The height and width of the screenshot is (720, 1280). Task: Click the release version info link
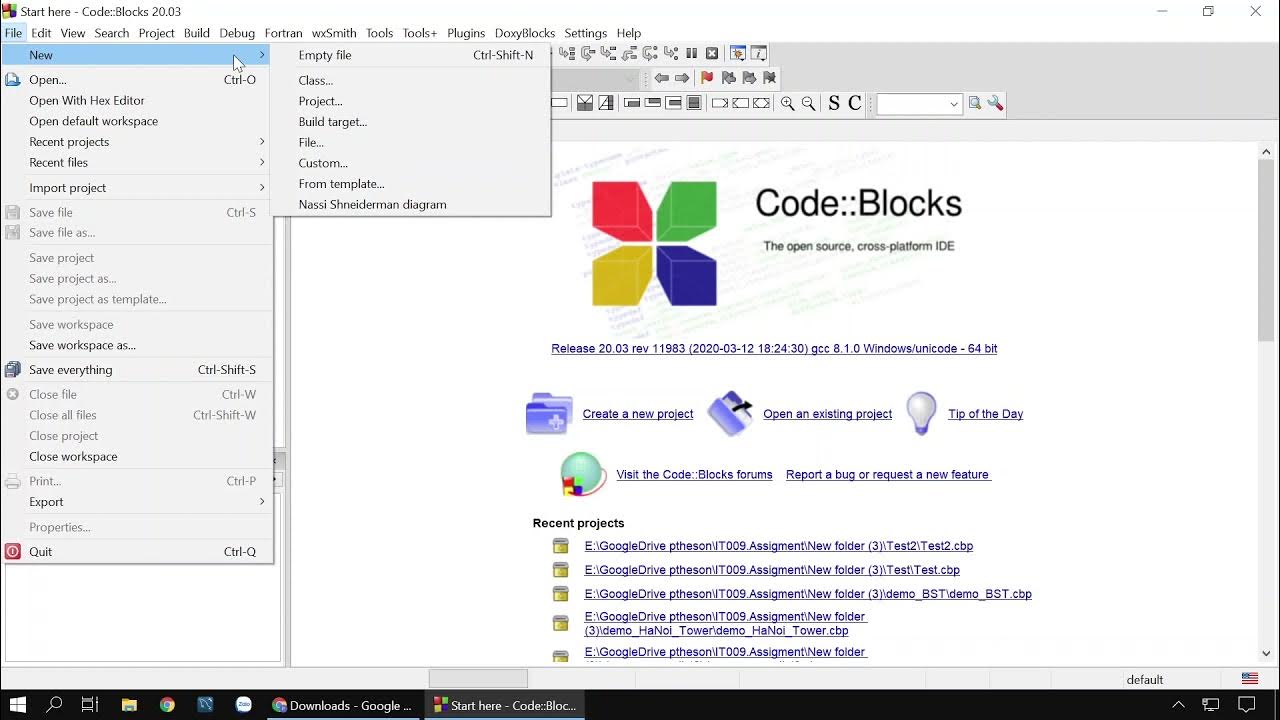[774, 349]
